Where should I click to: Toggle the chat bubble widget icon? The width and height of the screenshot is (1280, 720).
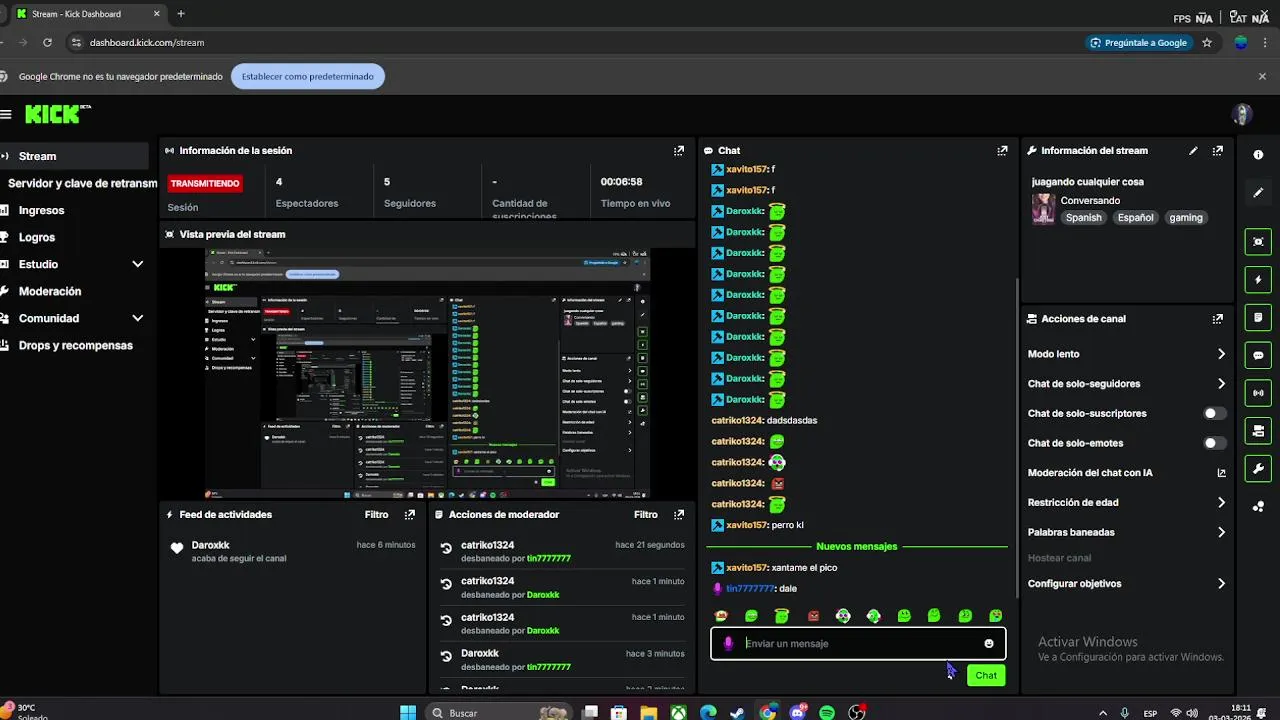tap(1258, 355)
